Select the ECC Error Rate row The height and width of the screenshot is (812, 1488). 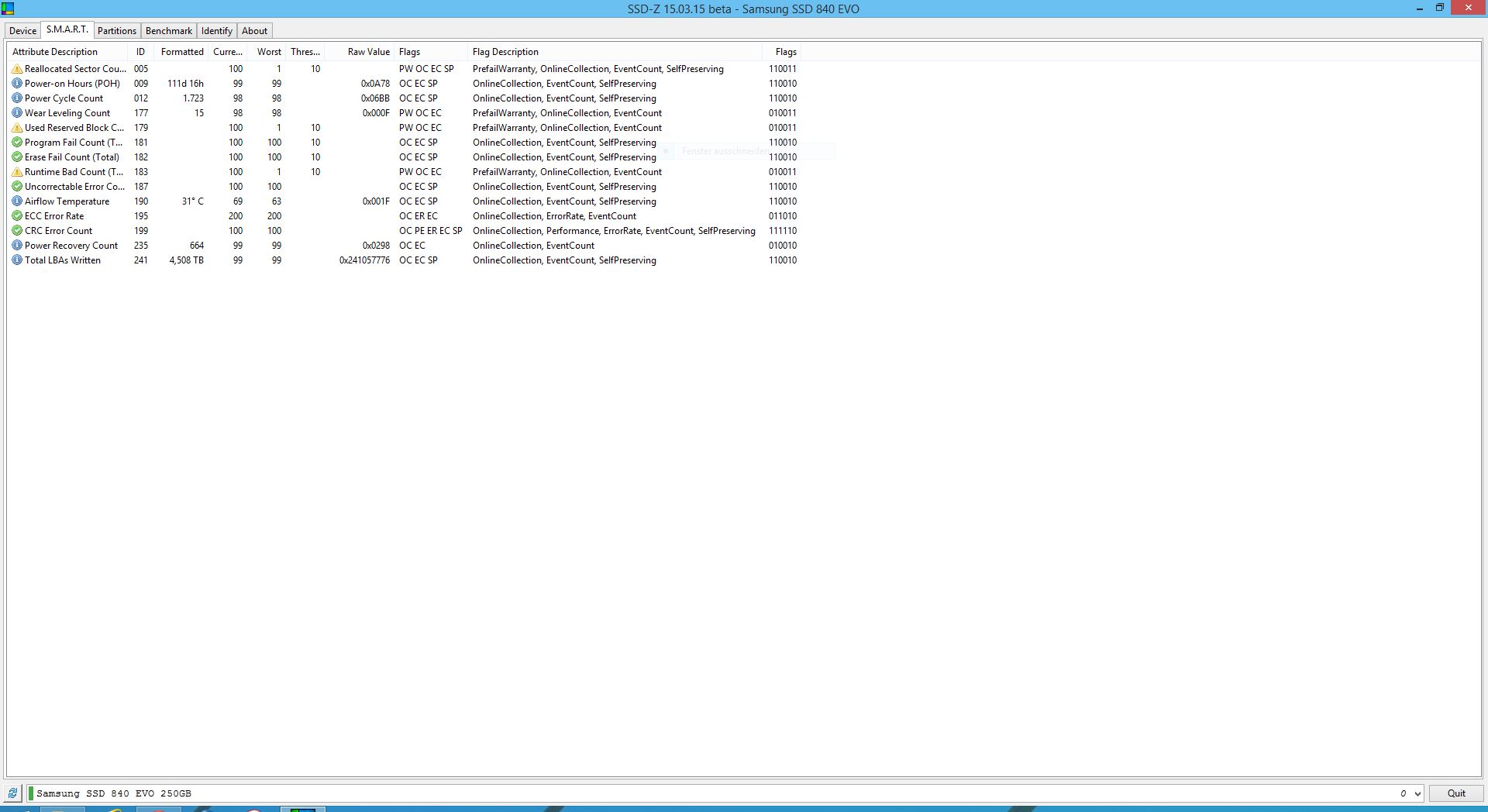pos(404,216)
